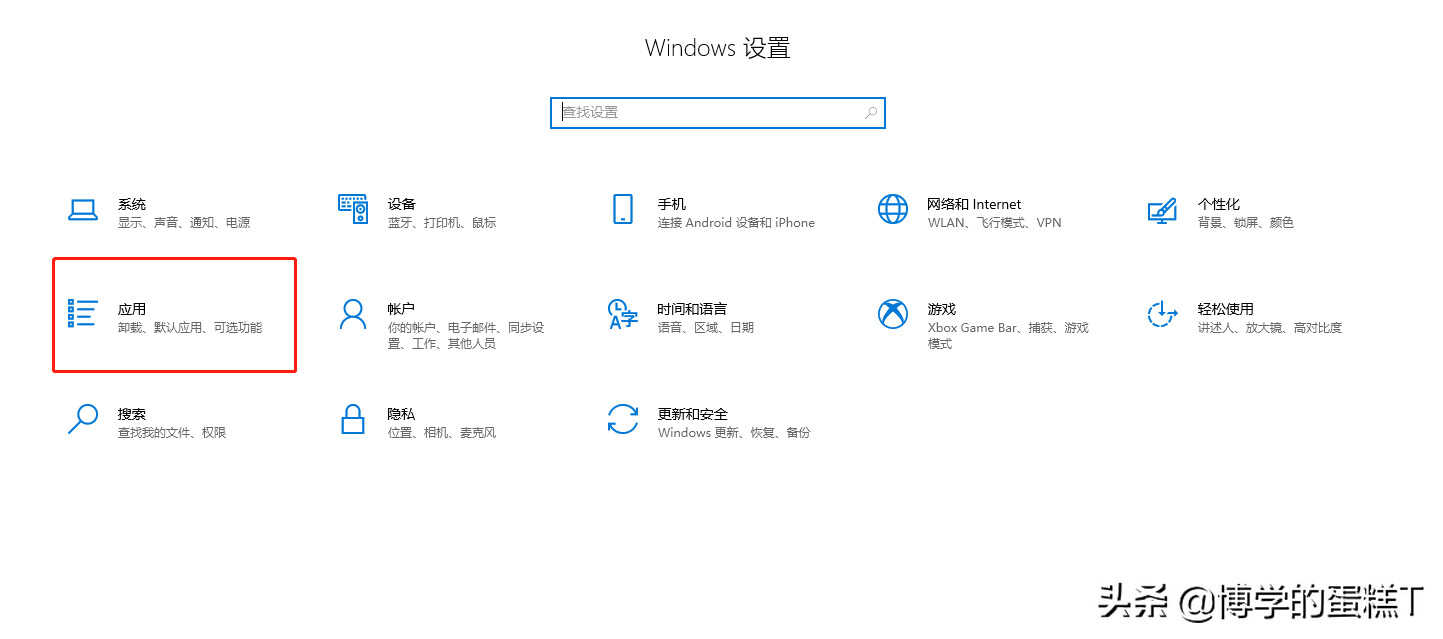Open the 设备 settings title

(x=402, y=204)
